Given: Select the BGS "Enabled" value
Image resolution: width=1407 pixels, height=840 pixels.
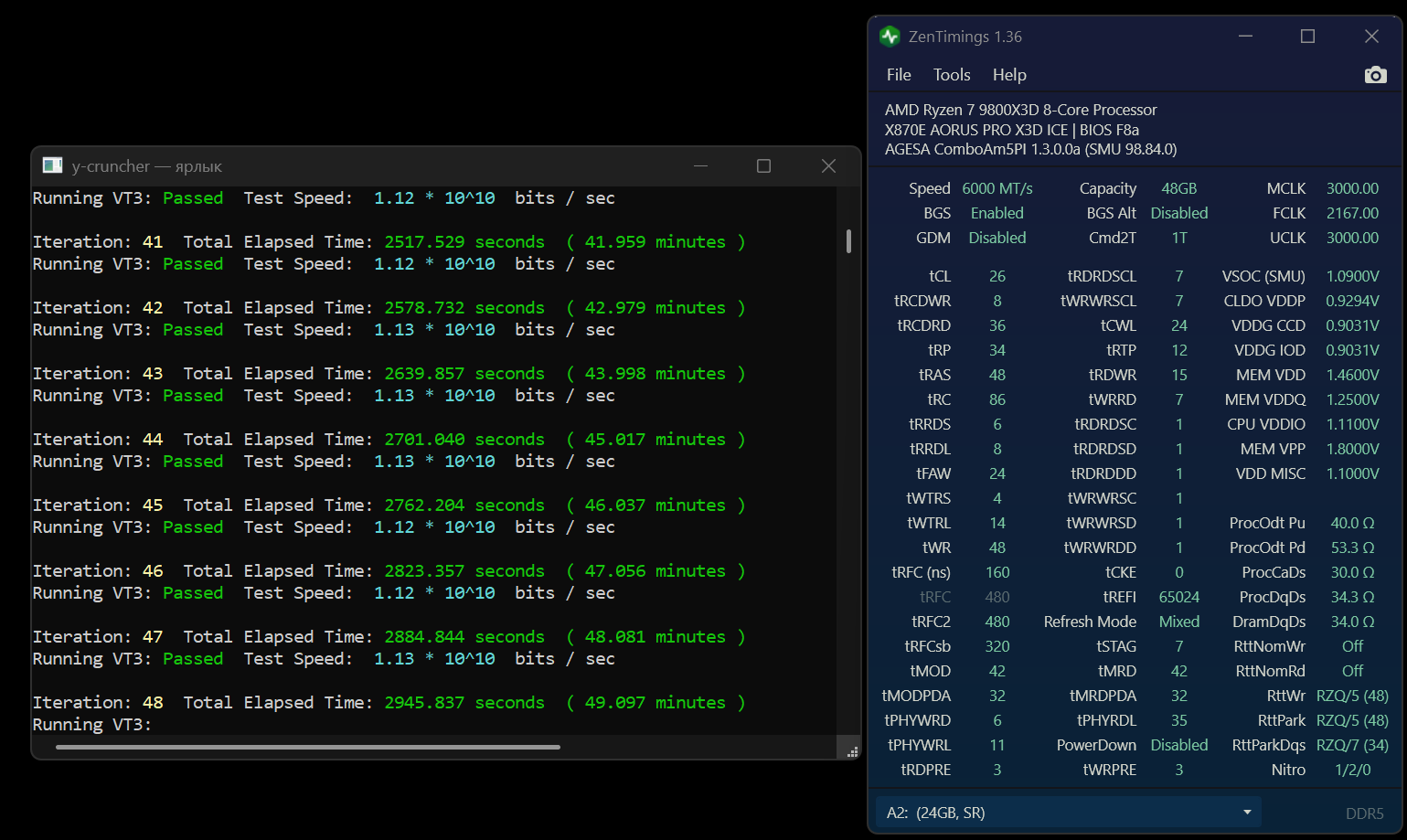Looking at the screenshot, I should pos(997,213).
